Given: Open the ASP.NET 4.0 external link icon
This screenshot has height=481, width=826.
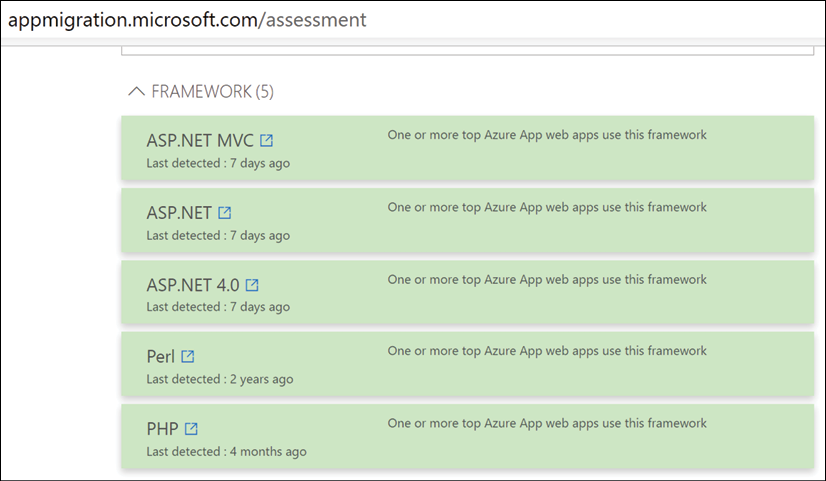Looking at the screenshot, I should 252,284.
